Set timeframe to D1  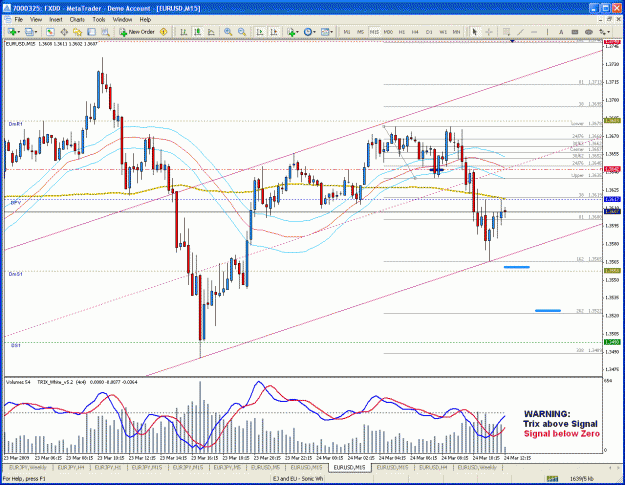click(429, 32)
